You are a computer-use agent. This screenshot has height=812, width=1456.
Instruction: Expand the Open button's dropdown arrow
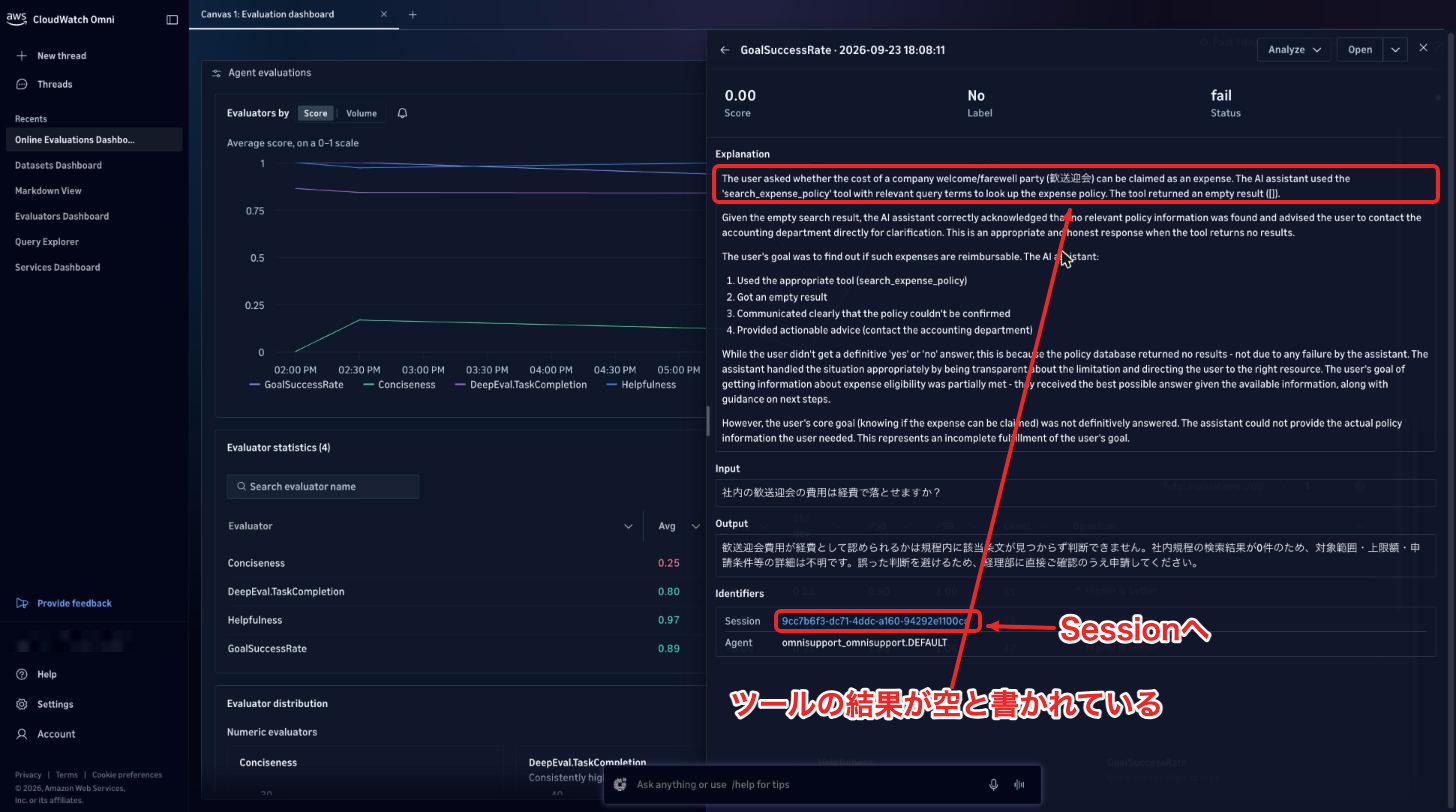1396,49
